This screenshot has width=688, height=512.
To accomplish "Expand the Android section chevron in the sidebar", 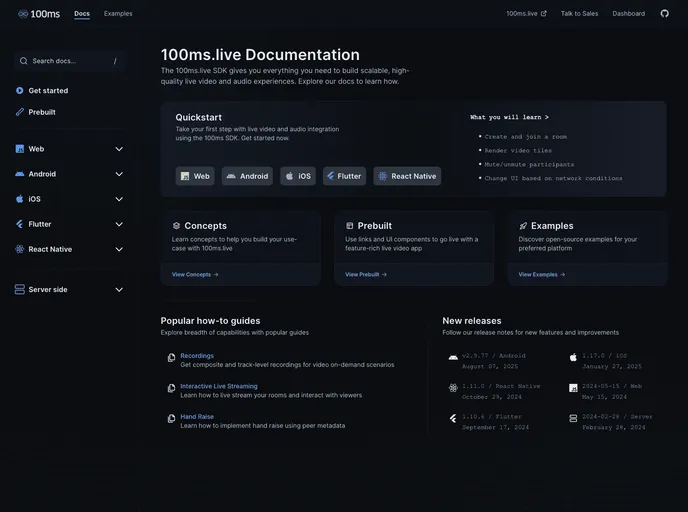I will tap(119, 174).
